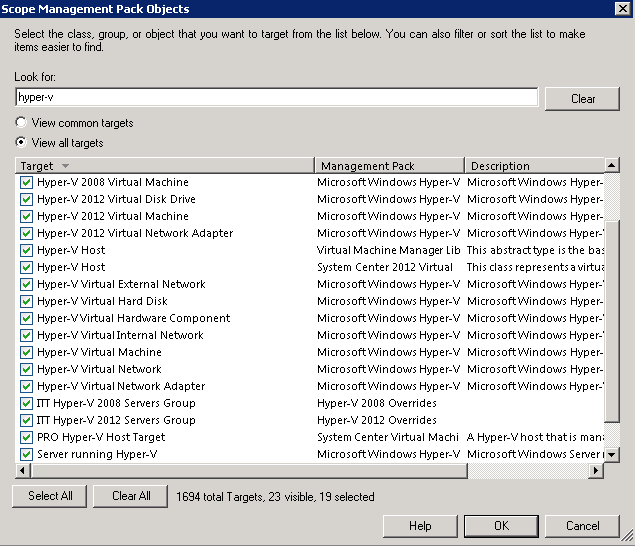Click the Select All button

coord(49,496)
